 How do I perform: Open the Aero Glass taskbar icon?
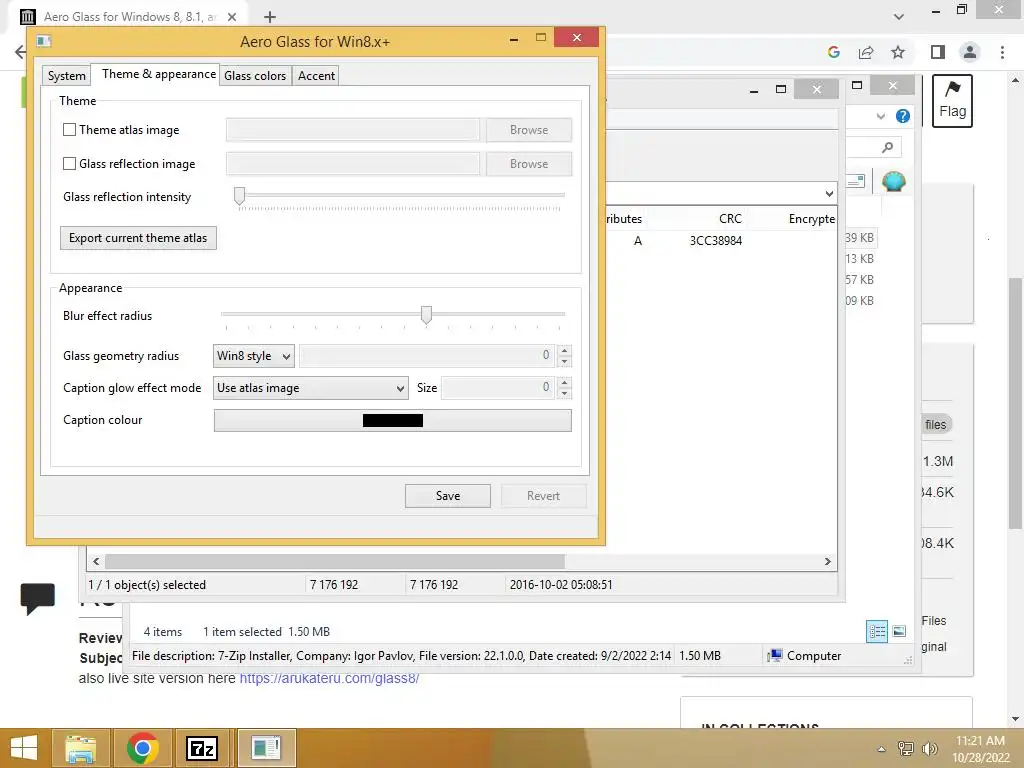click(x=265, y=748)
